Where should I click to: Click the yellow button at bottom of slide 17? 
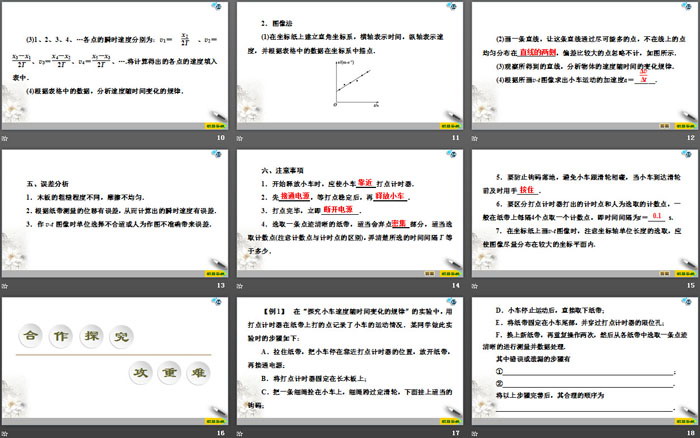450,421
